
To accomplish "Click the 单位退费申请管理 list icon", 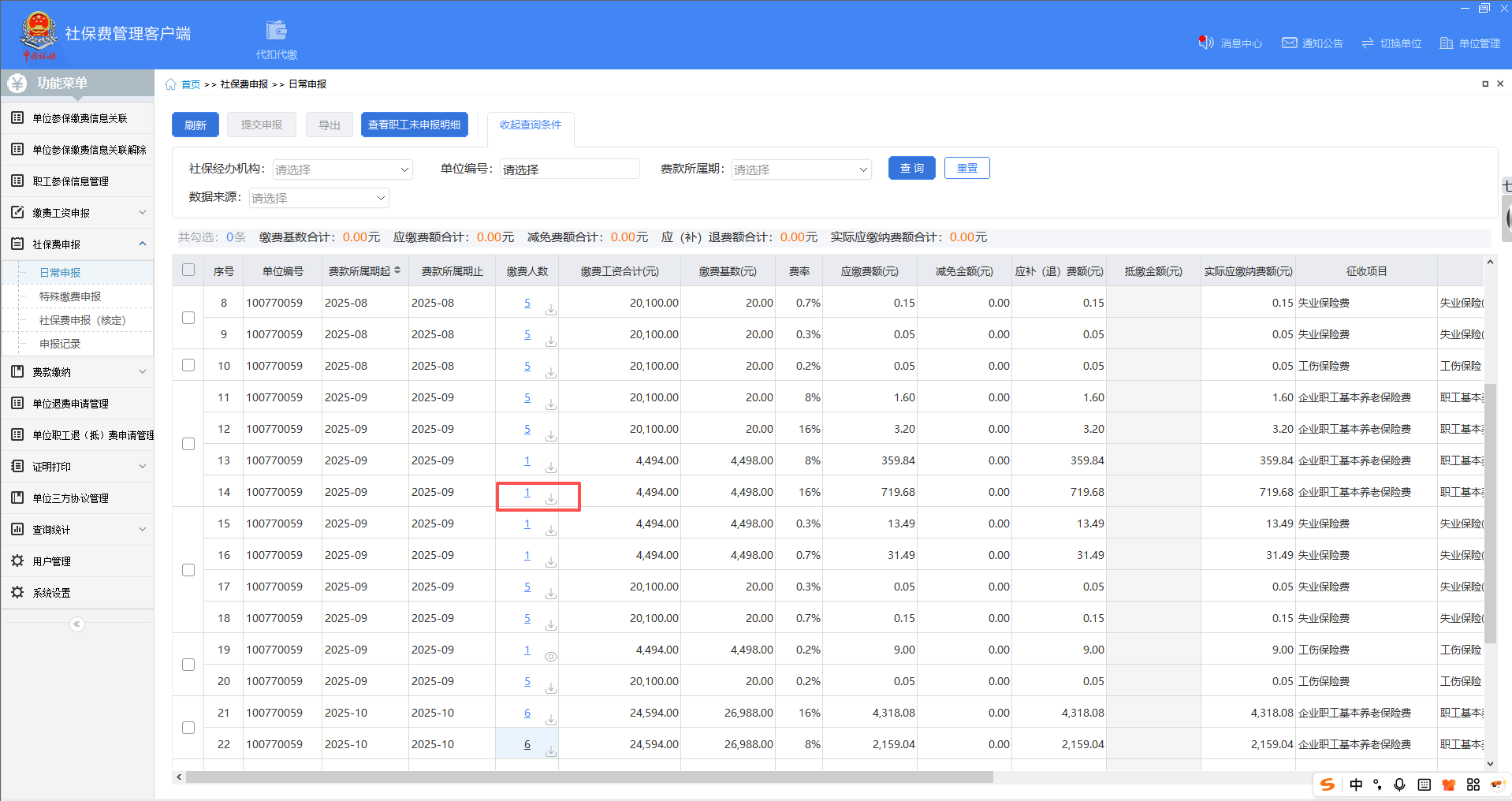I will pyautogui.click(x=17, y=403).
